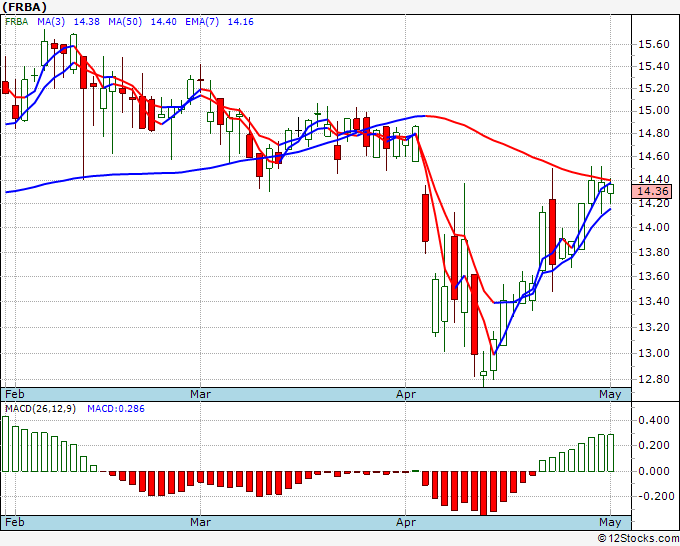The image size is (680, 546).
Task: Click Feb on the price chart time axis
Action: tap(15, 394)
